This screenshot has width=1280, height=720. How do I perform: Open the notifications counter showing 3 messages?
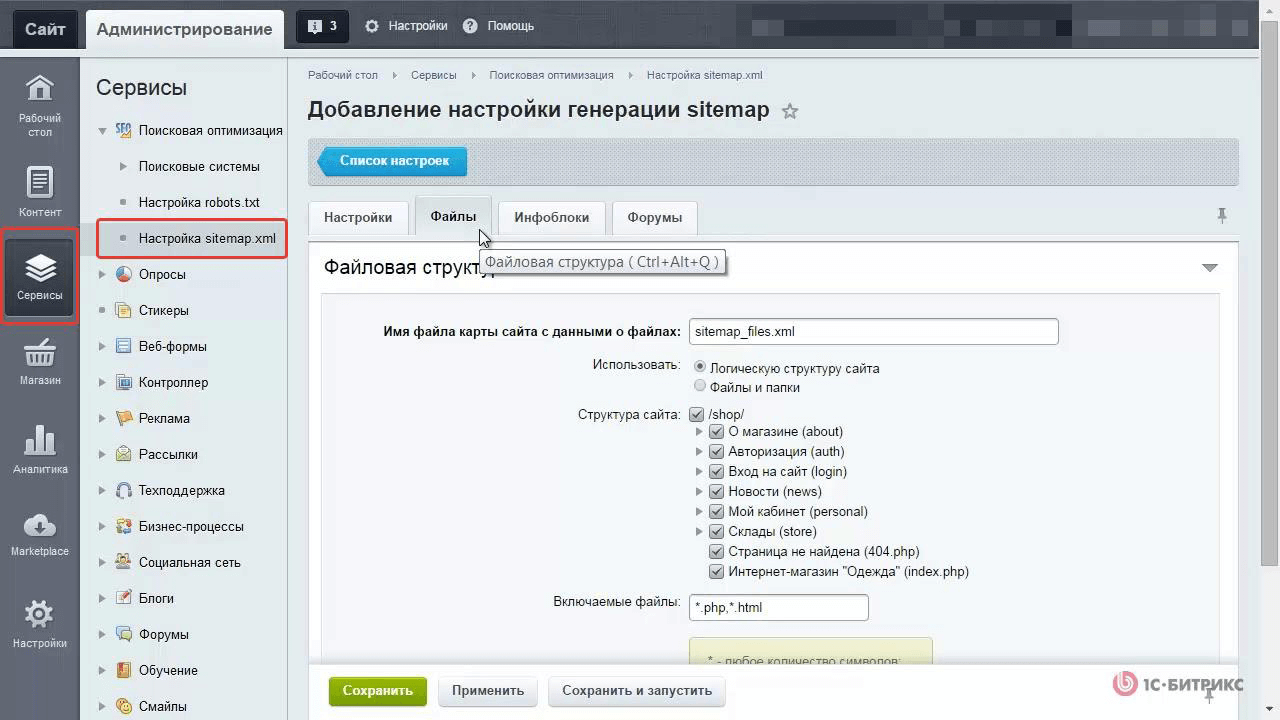pyautogui.click(x=322, y=25)
